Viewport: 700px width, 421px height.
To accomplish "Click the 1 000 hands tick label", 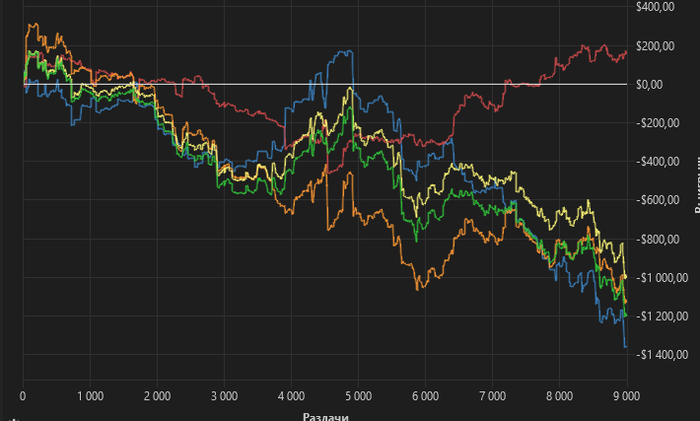I will point(91,396).
